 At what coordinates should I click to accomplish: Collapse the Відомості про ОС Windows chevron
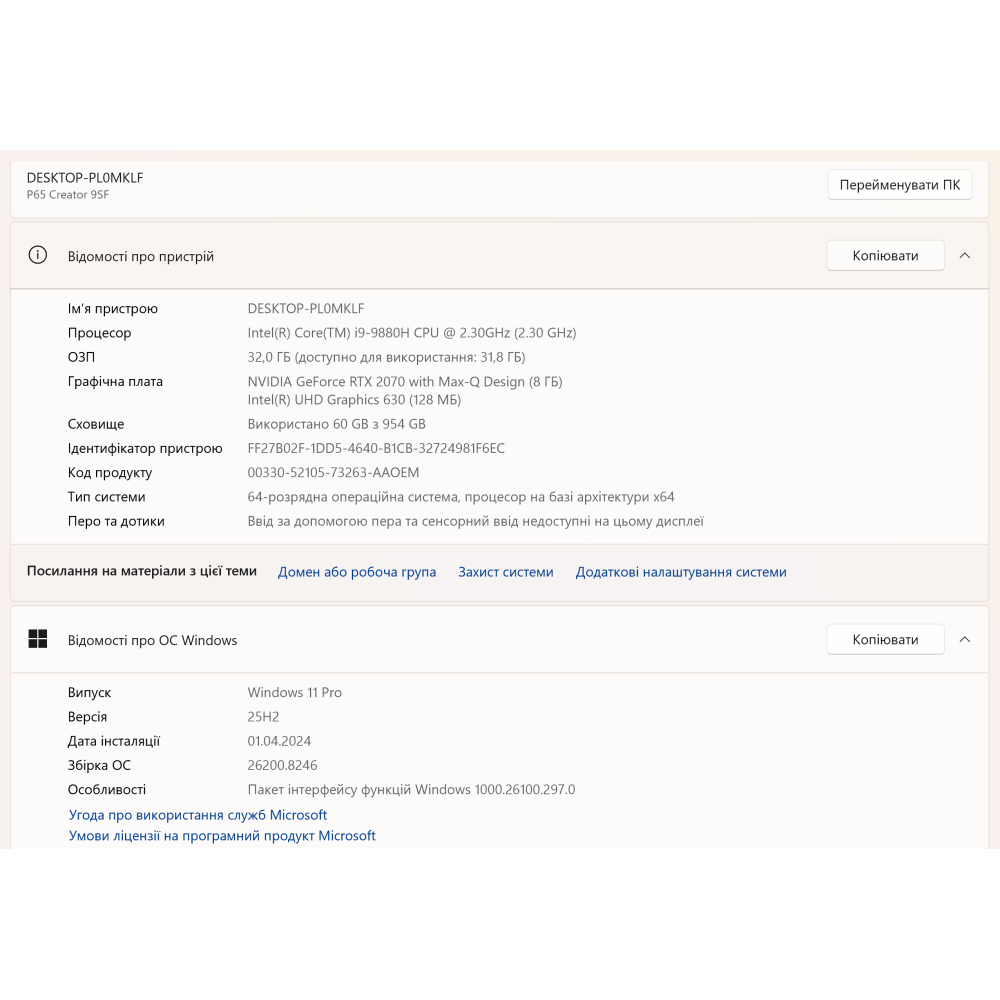(964, 640)
